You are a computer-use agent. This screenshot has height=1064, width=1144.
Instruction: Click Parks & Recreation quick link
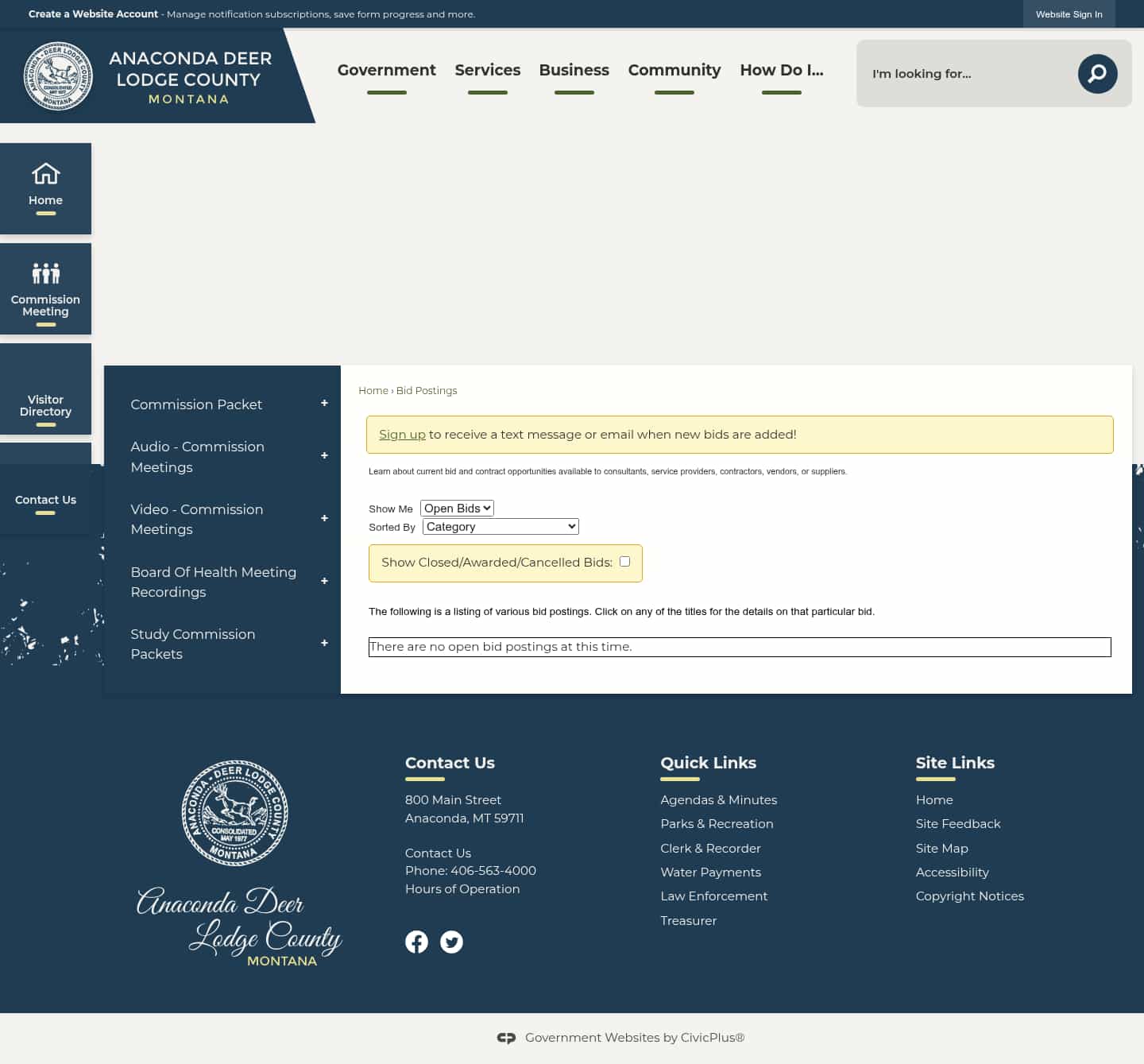[x=717, y=824]
